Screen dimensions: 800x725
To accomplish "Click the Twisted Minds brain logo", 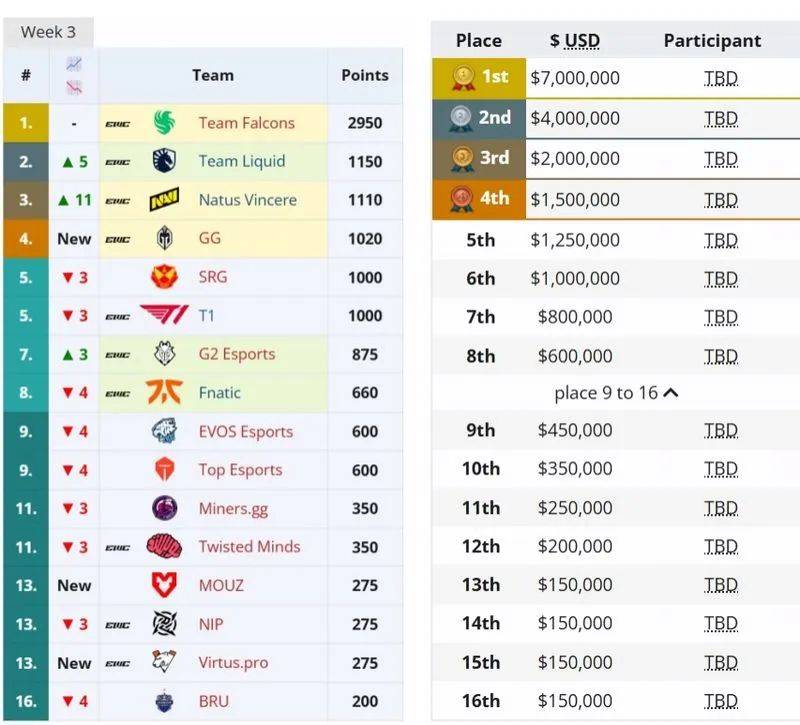I will tap(164, 547).
